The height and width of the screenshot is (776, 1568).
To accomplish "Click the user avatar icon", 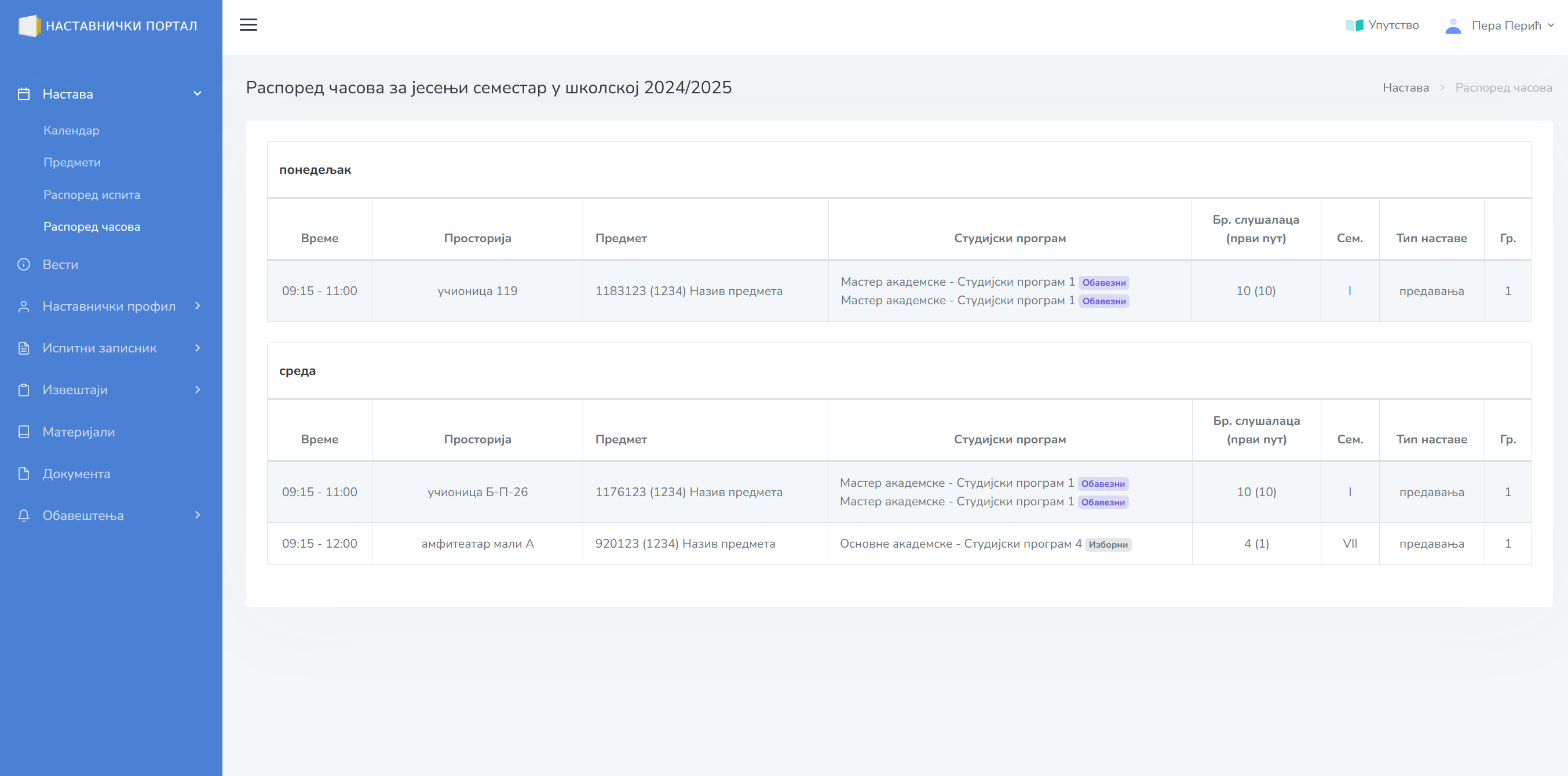I will click(1452, 25).
